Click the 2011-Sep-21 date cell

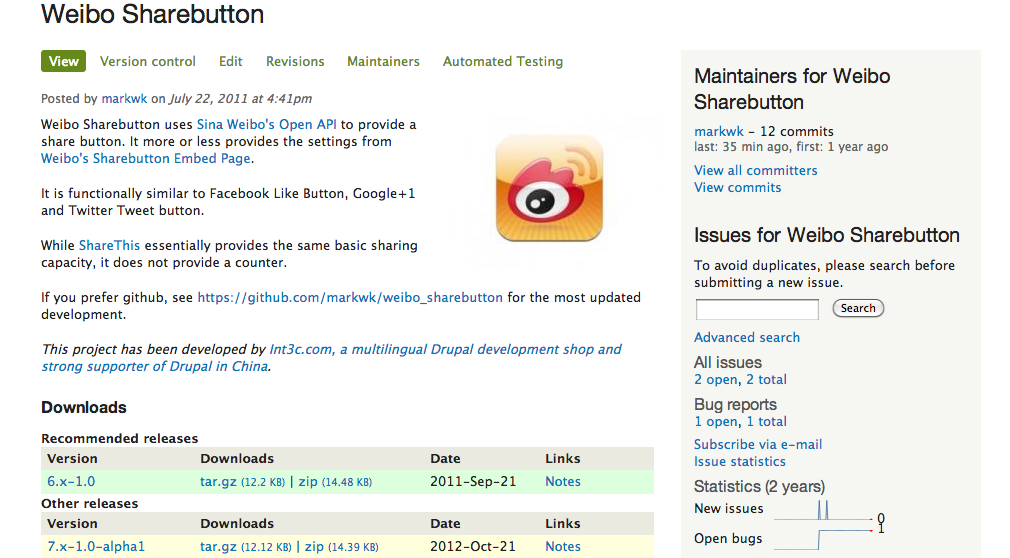point(473,481)
